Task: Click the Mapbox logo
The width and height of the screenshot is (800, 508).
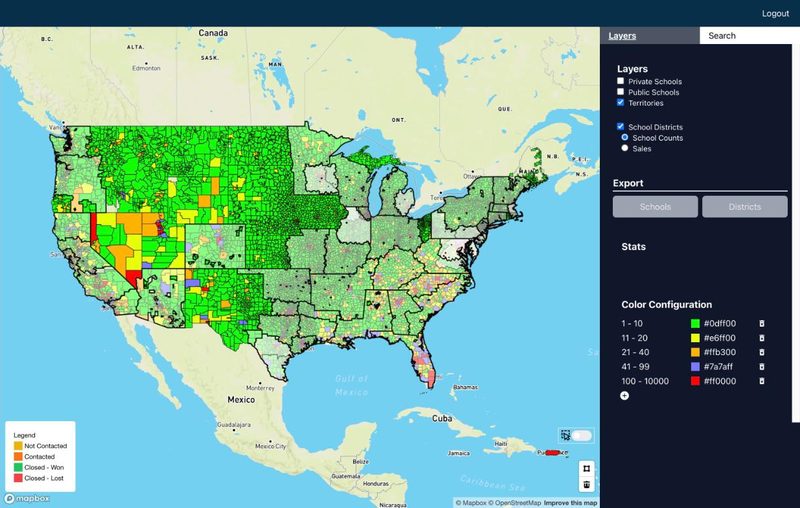Action: [27, 498]
